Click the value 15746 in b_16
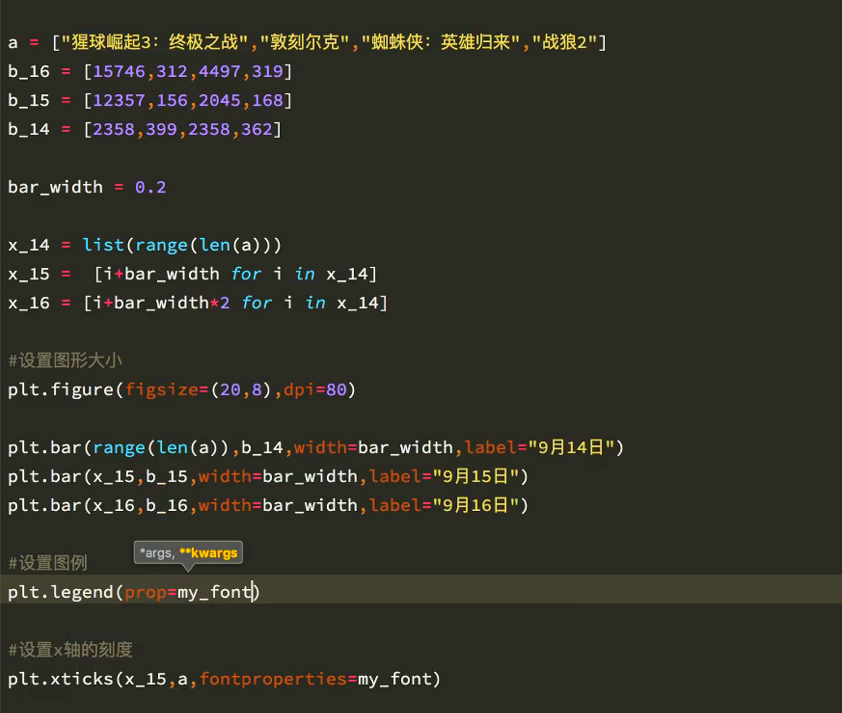The width and height of the screenshot is (842, 713). coord(119,71)
